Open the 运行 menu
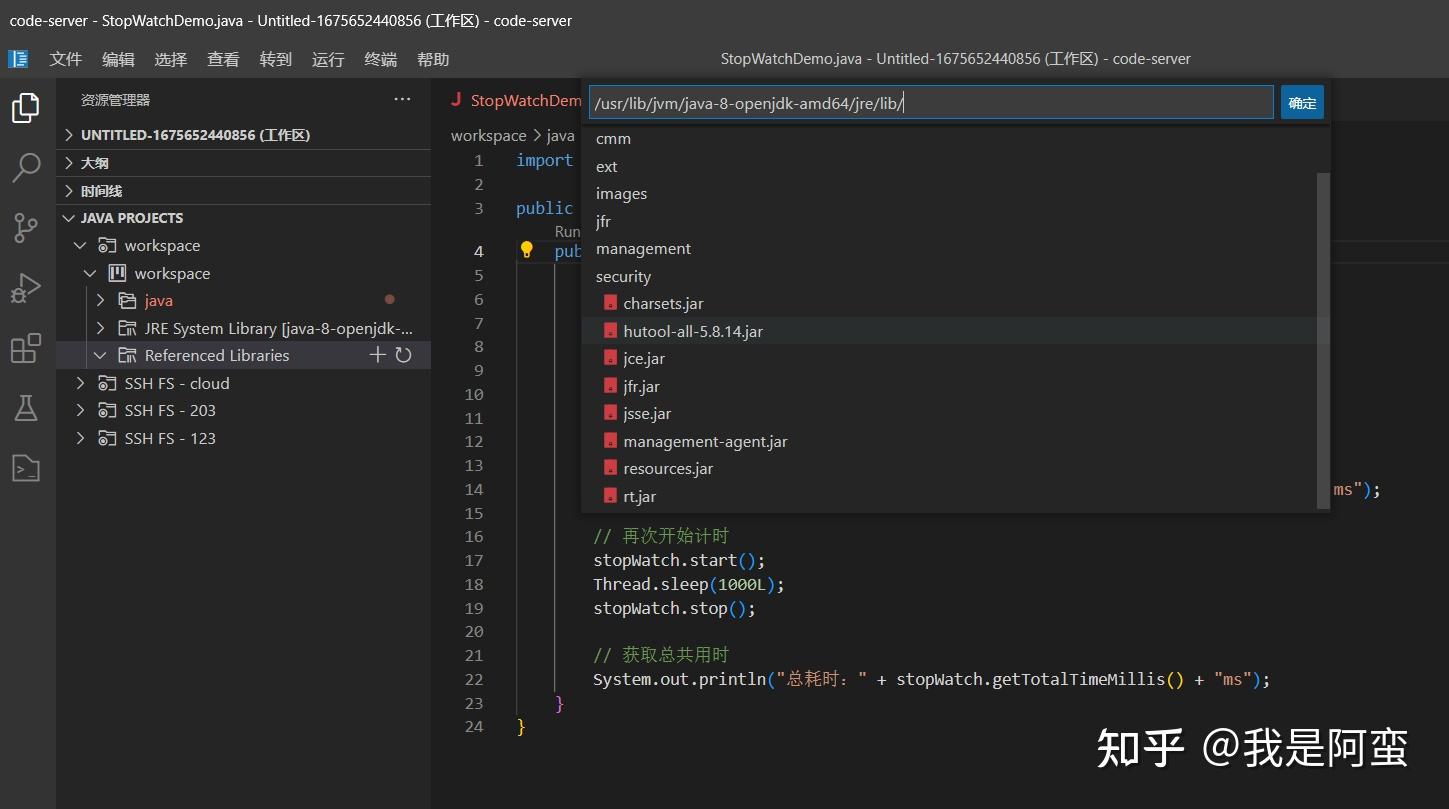1449x809 pixels. 328,59
